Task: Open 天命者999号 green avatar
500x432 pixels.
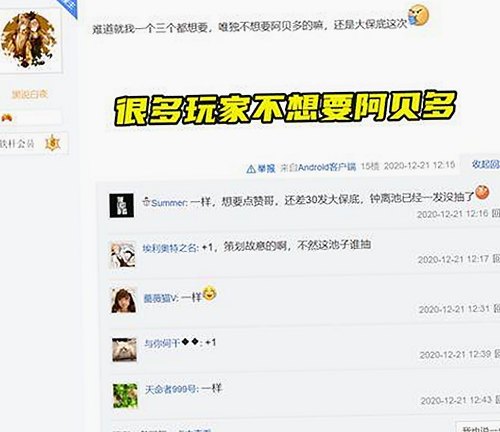Action: (125, 396)
